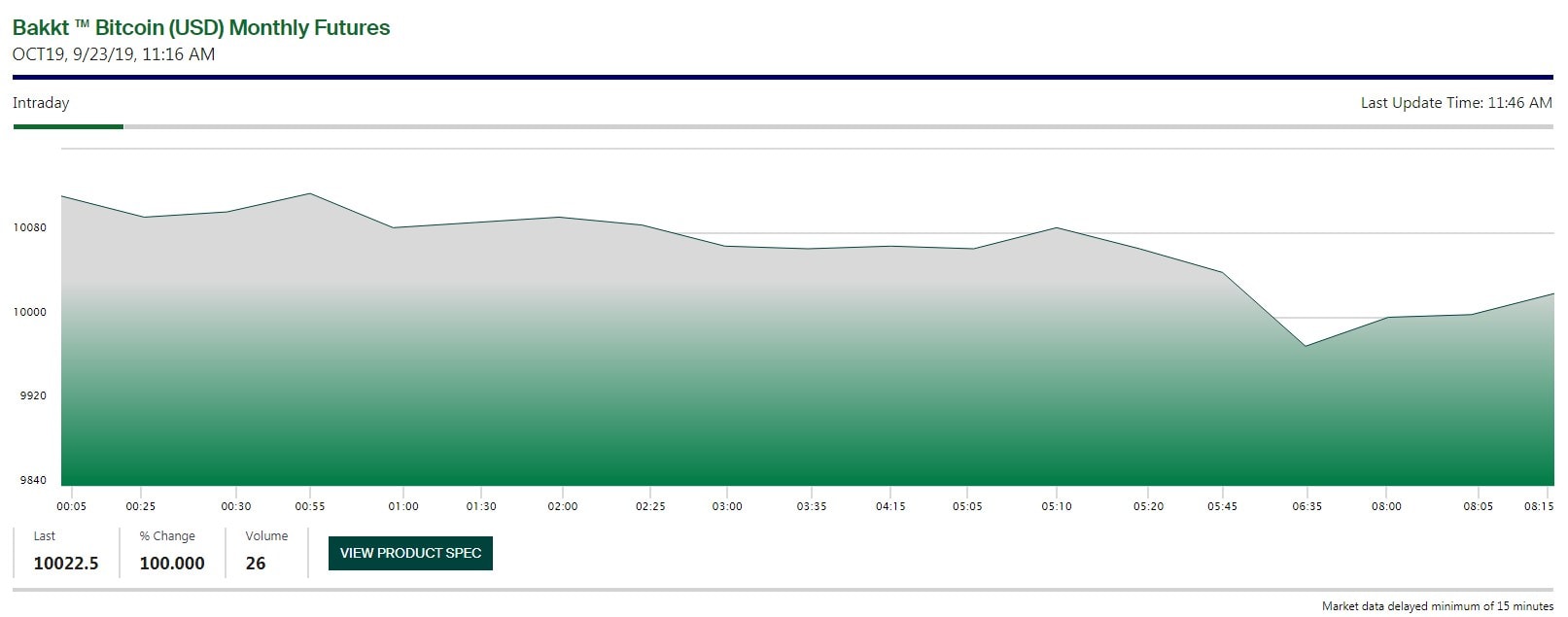Click the 10000 y-axis label
The image size is (1568, 617).
29,312
